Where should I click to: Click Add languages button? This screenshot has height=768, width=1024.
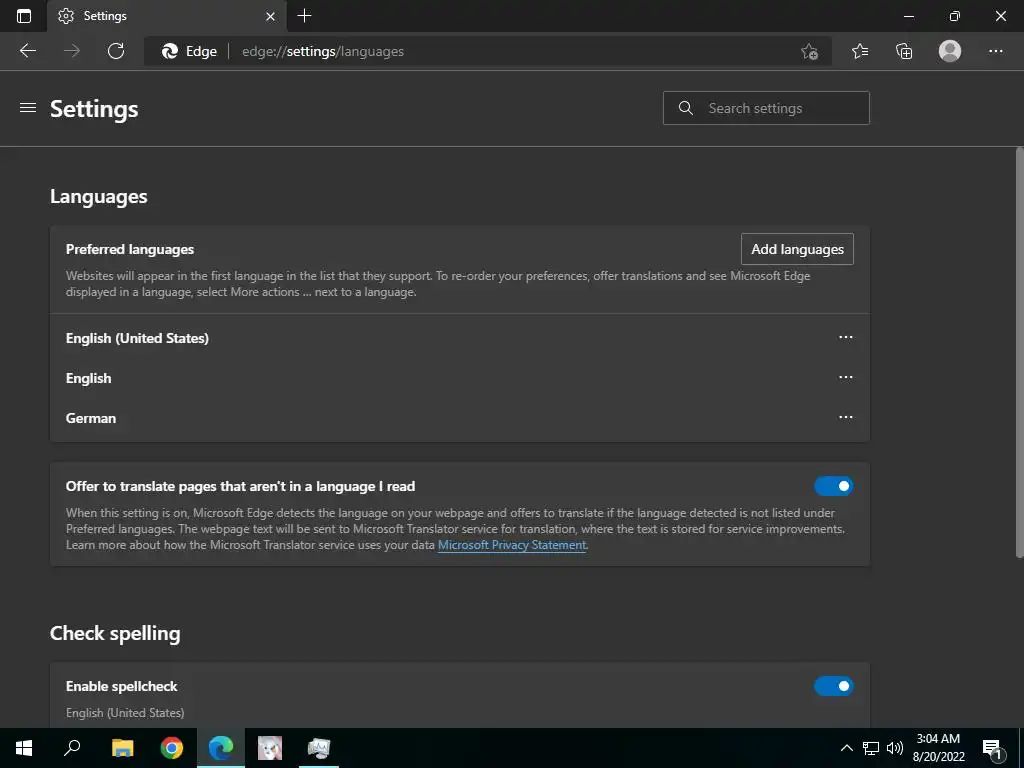point(797,249)
